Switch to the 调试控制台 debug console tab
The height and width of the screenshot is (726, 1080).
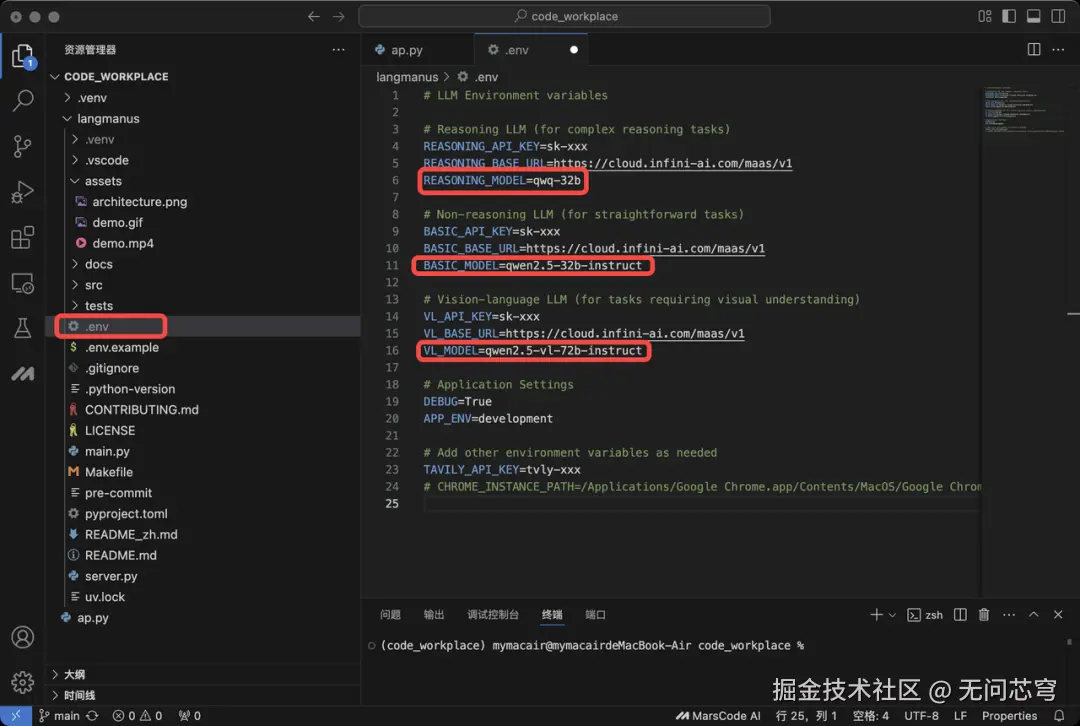pyautogui.click(x=492, y=614)
